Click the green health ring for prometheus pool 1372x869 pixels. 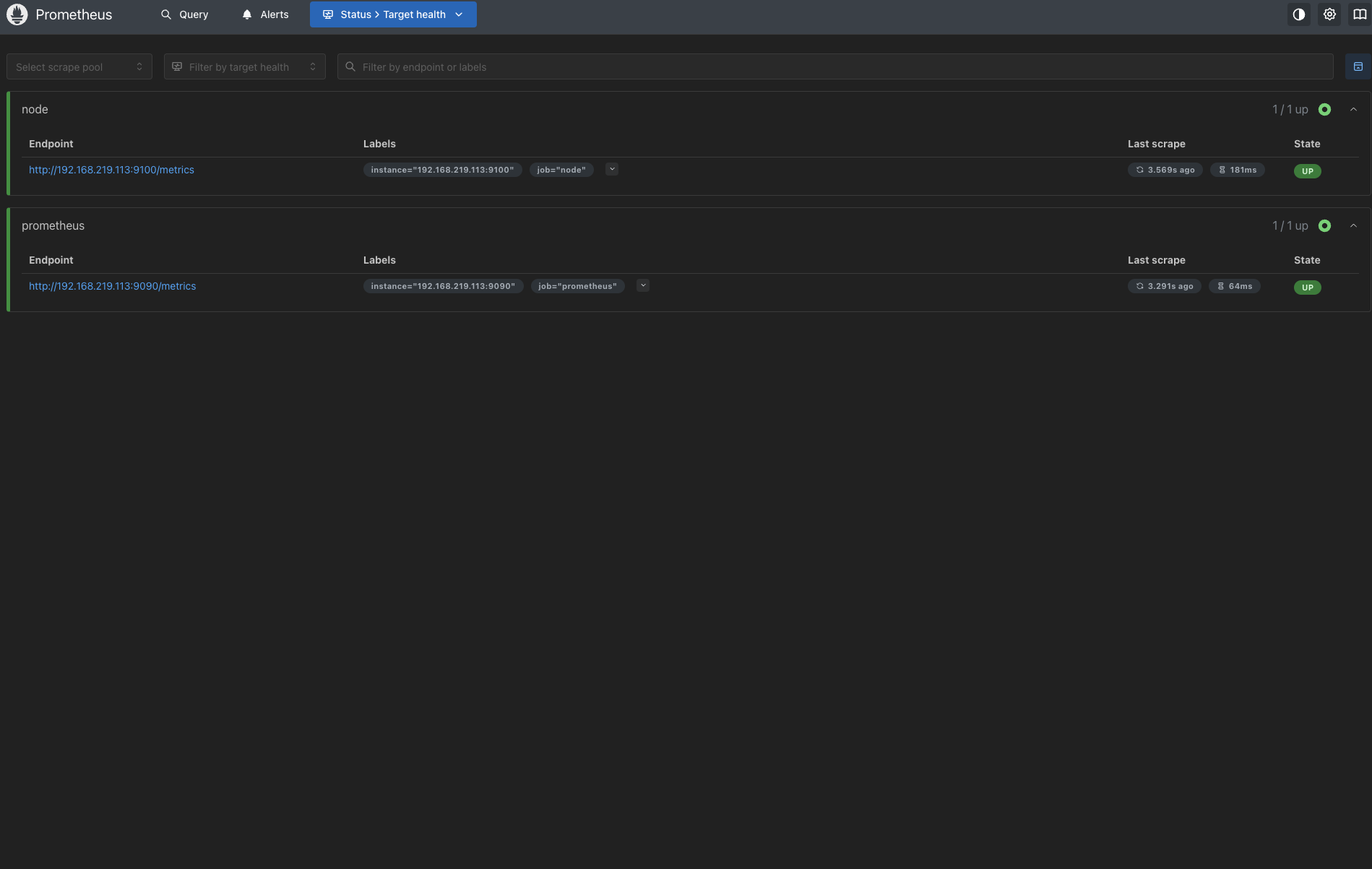pyautogui.click(x=1324, y=226)
